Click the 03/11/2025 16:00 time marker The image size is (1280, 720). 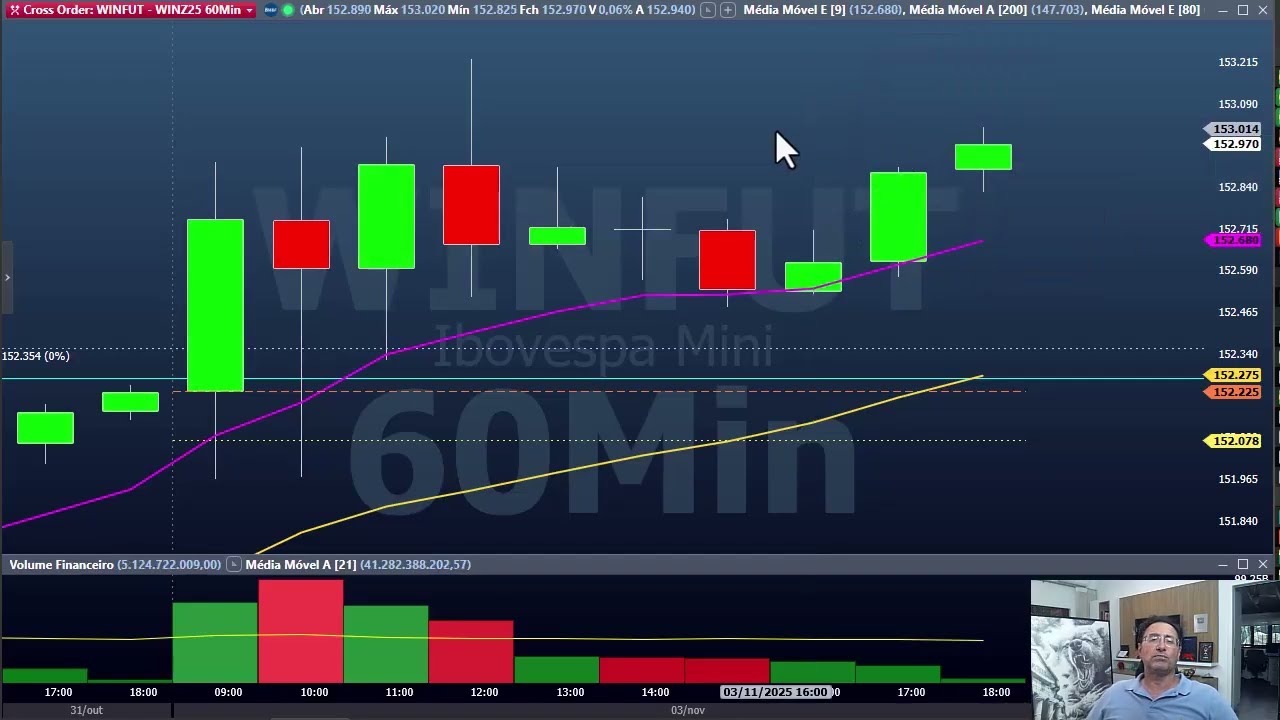pos(776,692)
